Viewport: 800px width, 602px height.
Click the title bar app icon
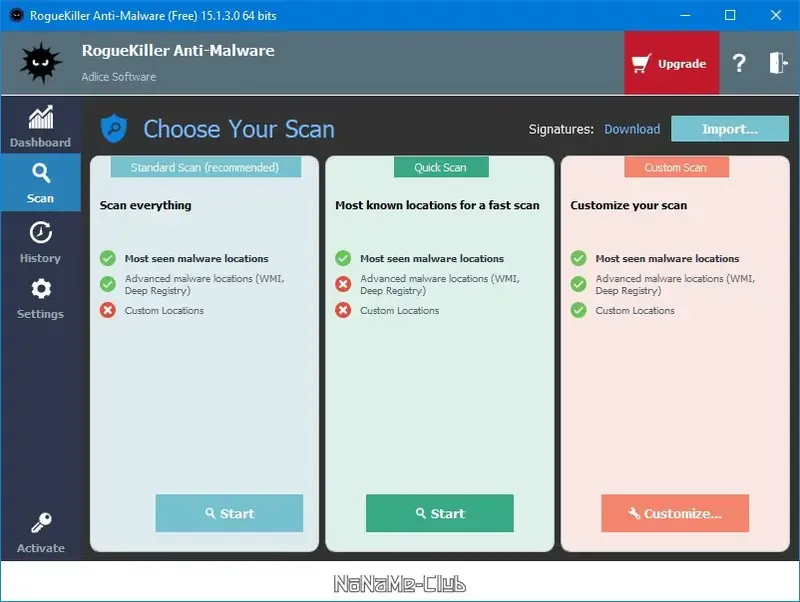pyautogui.click(x=16, y=15)
